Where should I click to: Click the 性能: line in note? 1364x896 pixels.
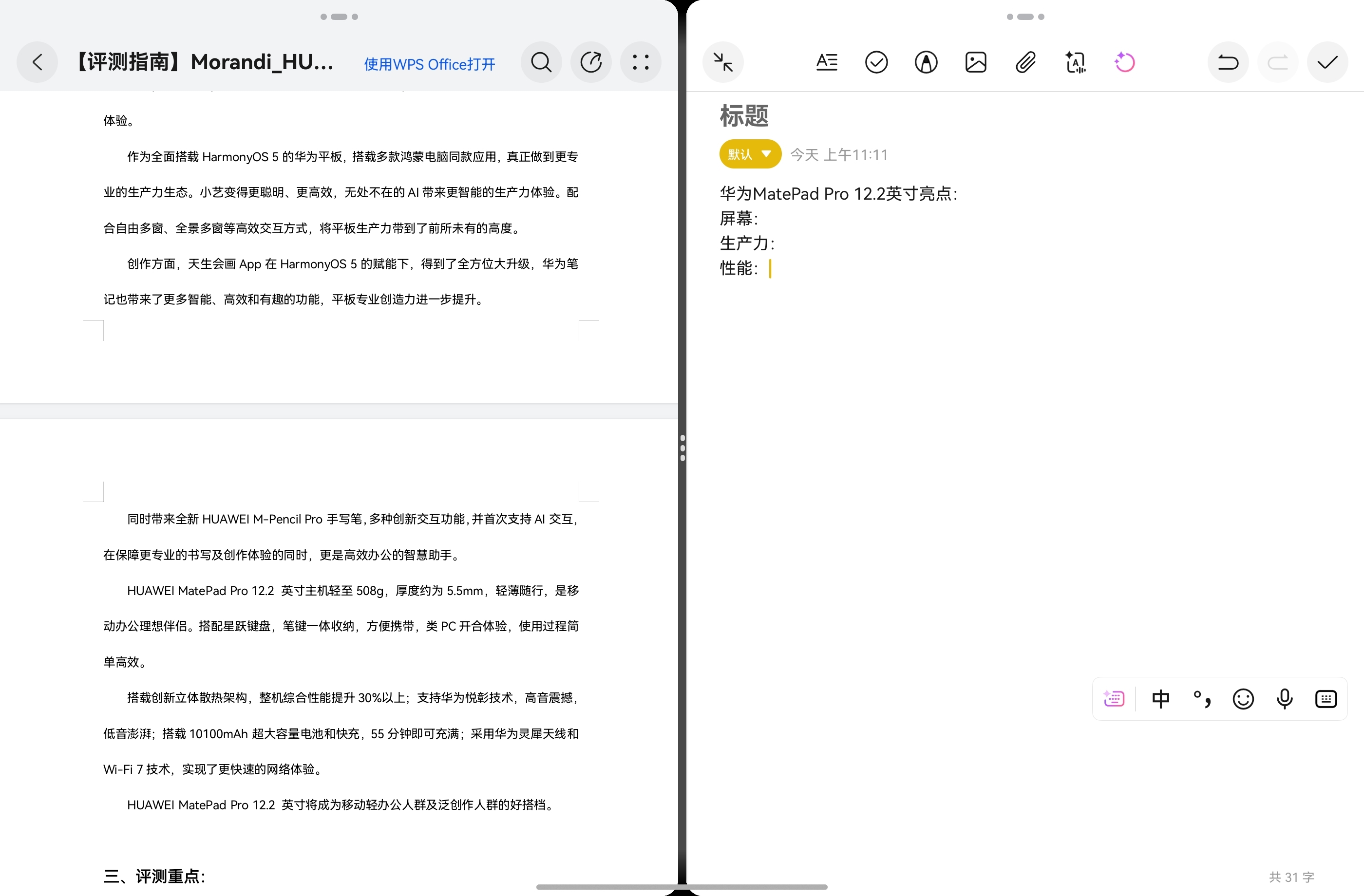[x=739, y=268]
